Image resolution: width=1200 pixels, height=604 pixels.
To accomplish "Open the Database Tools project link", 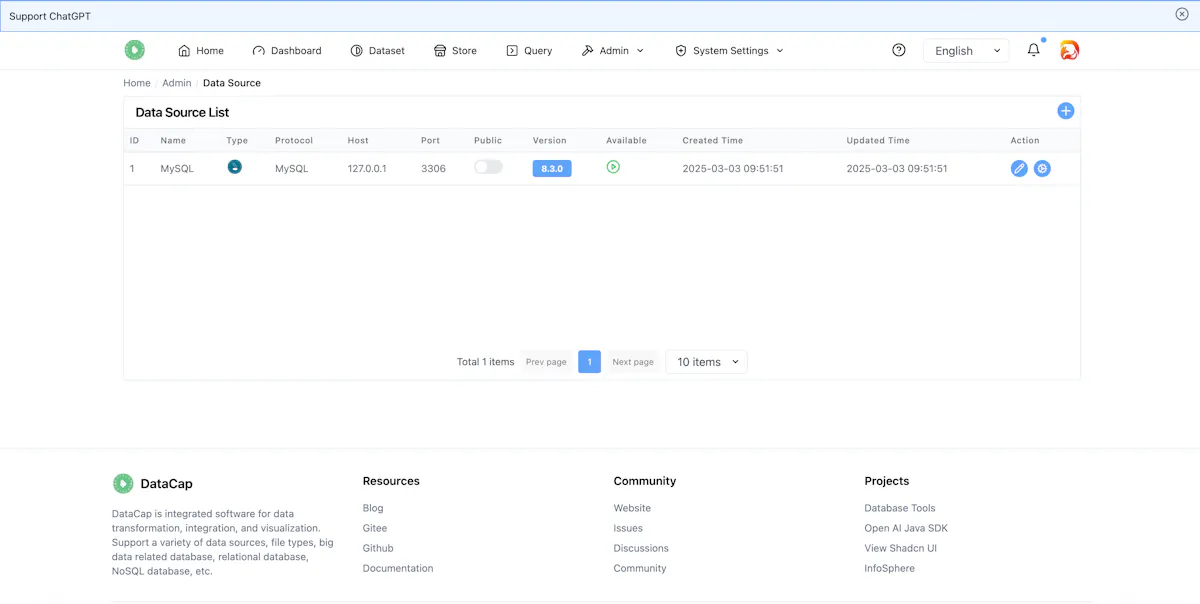I will (x=900, y=508).
